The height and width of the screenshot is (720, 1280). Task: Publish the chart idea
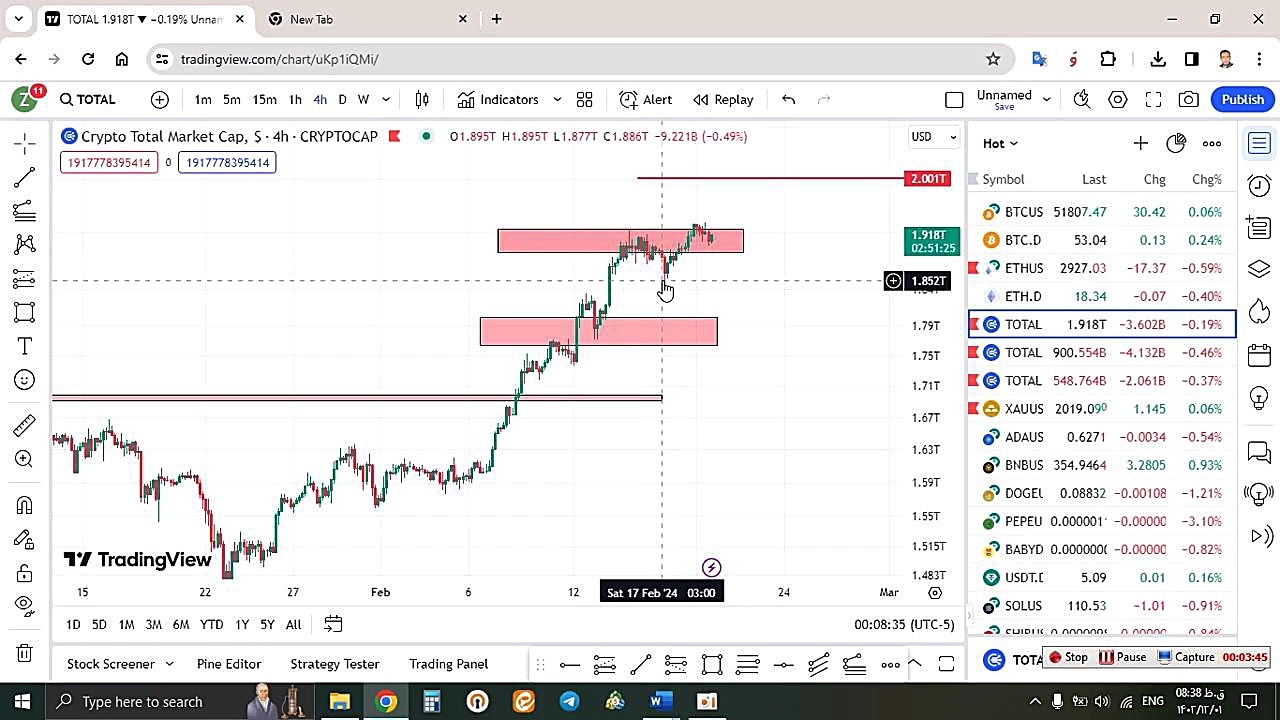pyautogui.click(x=1242, y=99)
